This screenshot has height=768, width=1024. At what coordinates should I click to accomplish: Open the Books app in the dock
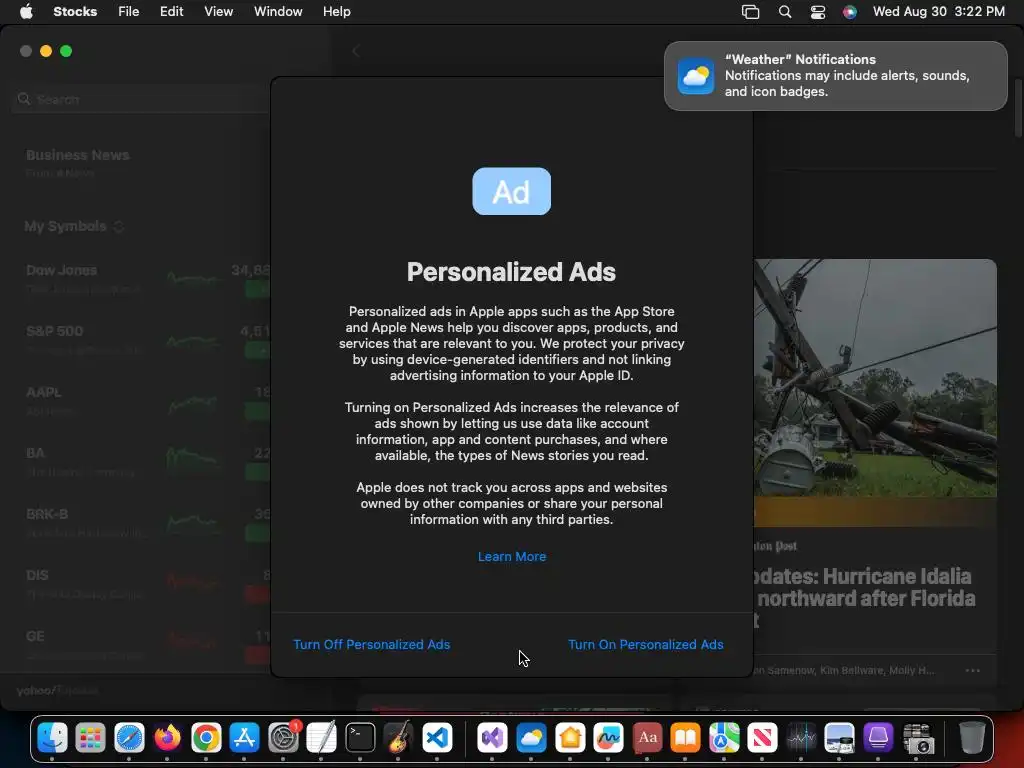click(685, 738)
